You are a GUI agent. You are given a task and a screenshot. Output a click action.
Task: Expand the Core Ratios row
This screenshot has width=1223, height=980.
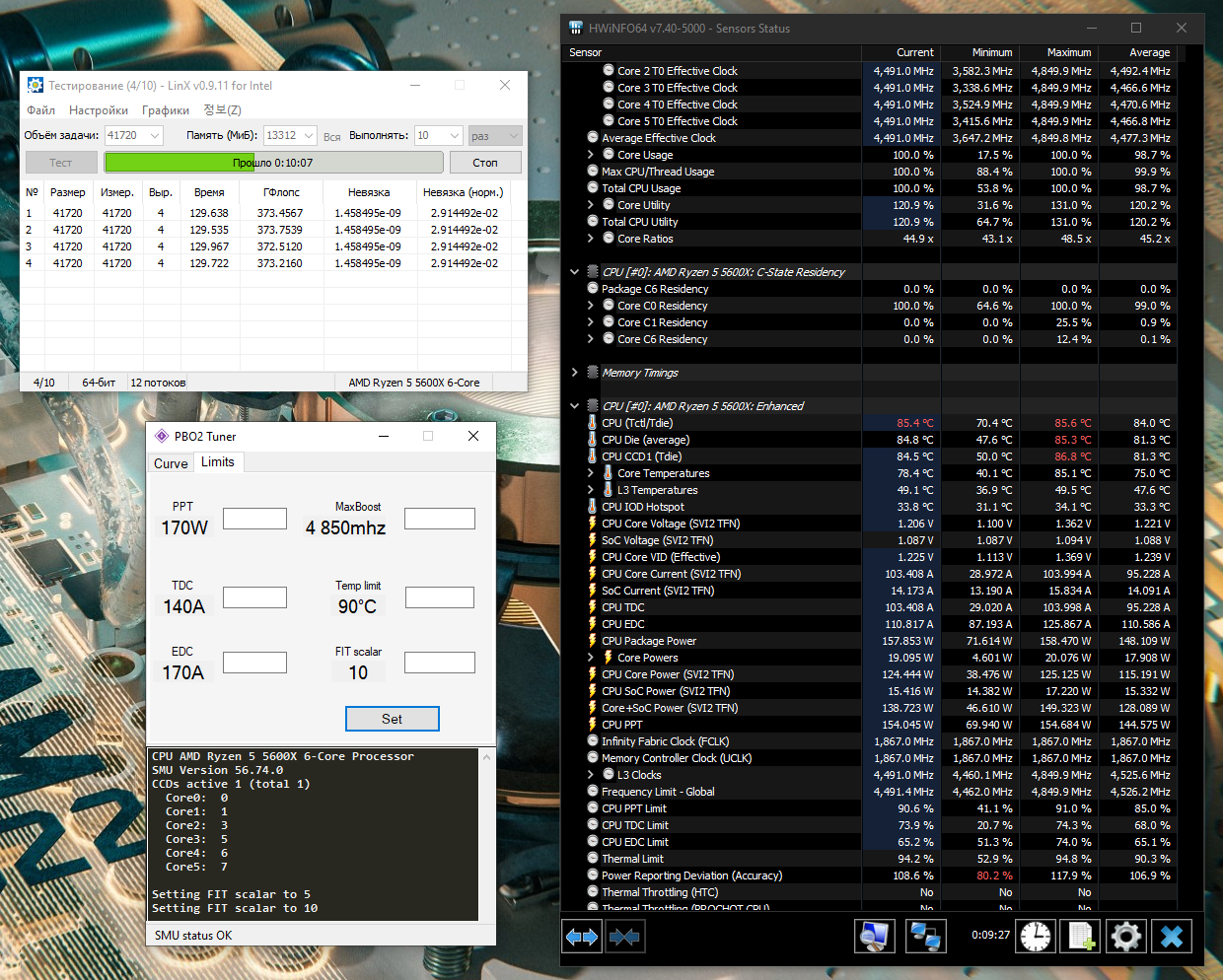[591, 239]
